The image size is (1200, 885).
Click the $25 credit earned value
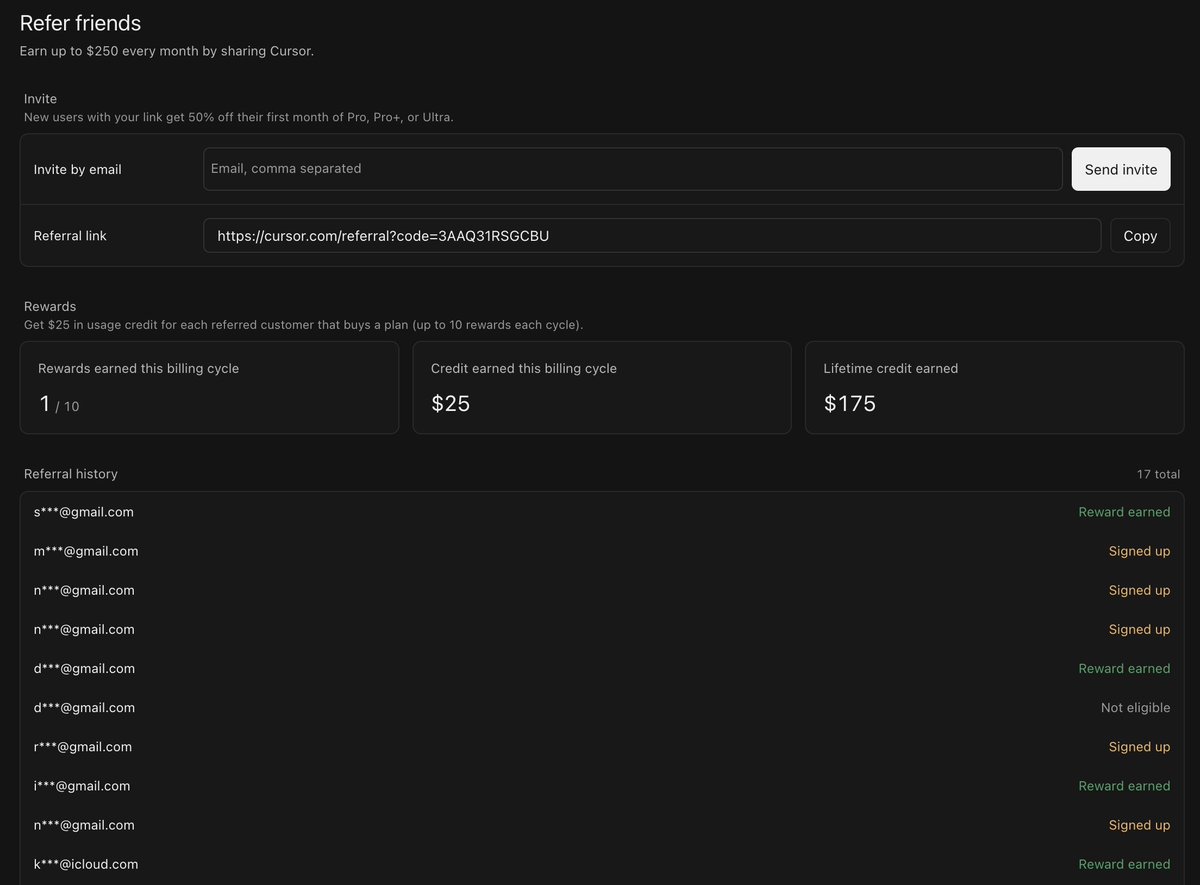point(451,404)
